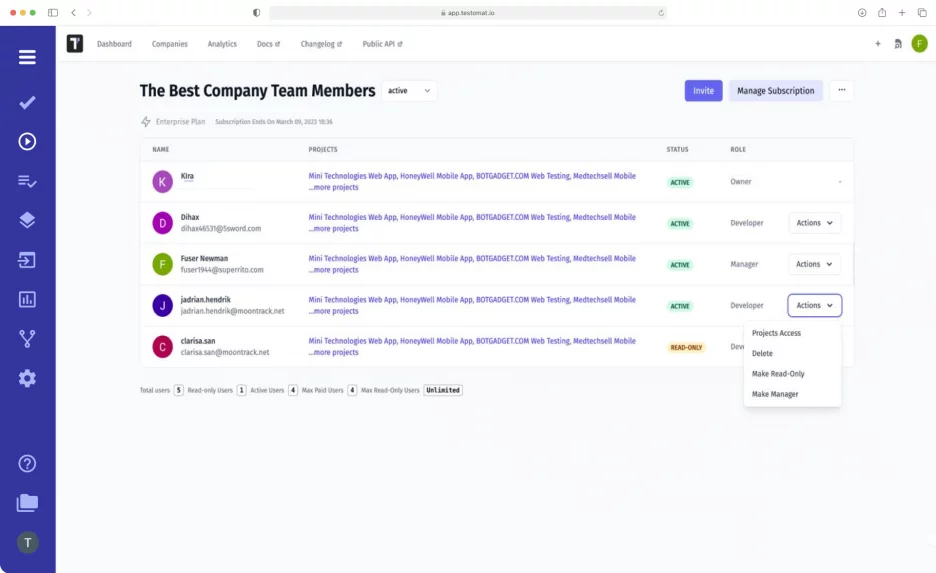Viewport: 936px width, 573px height.
Task: Open the hamburger menu in sidebar
Action: tap(27, 57)
